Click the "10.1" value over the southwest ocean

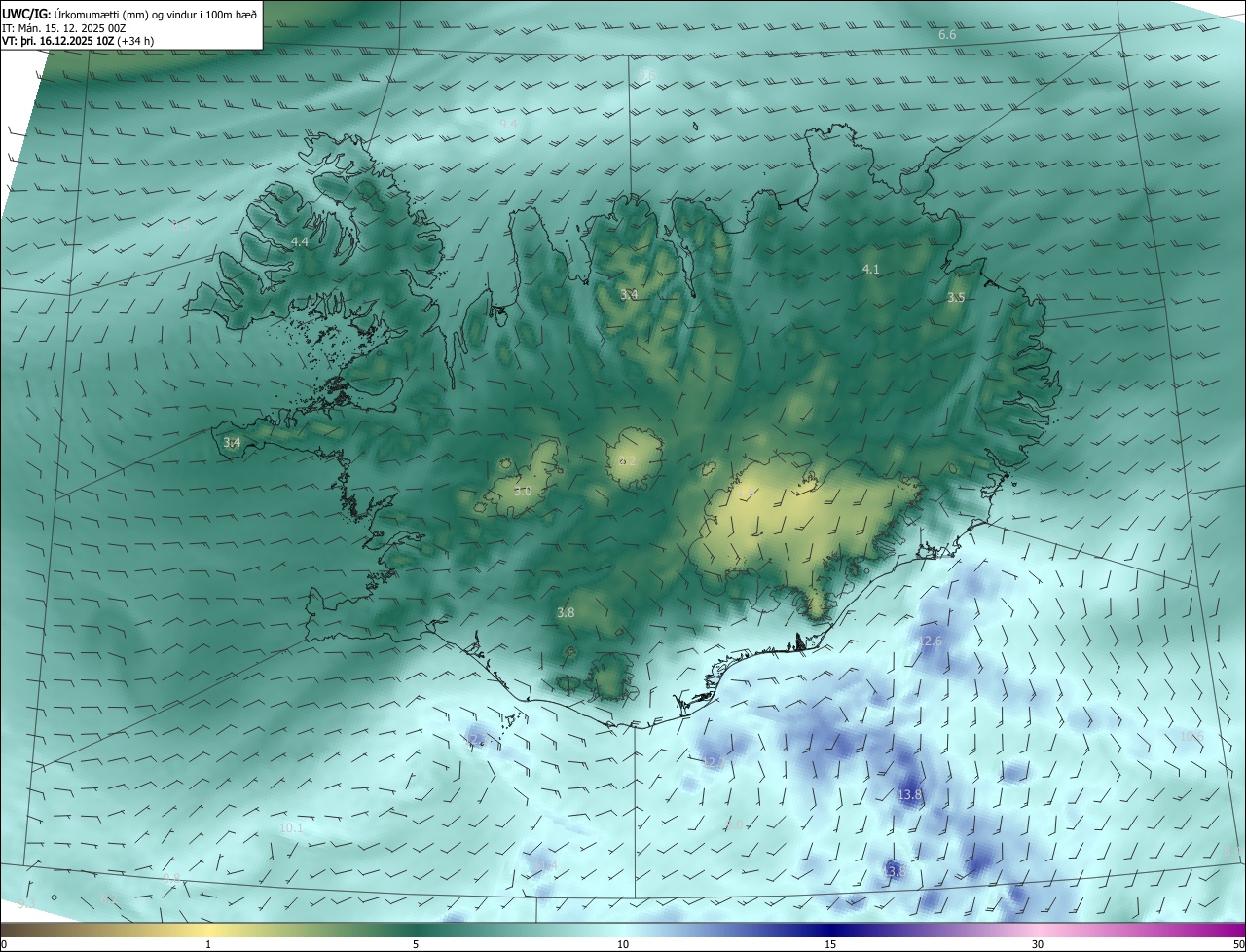pos(291,827)
